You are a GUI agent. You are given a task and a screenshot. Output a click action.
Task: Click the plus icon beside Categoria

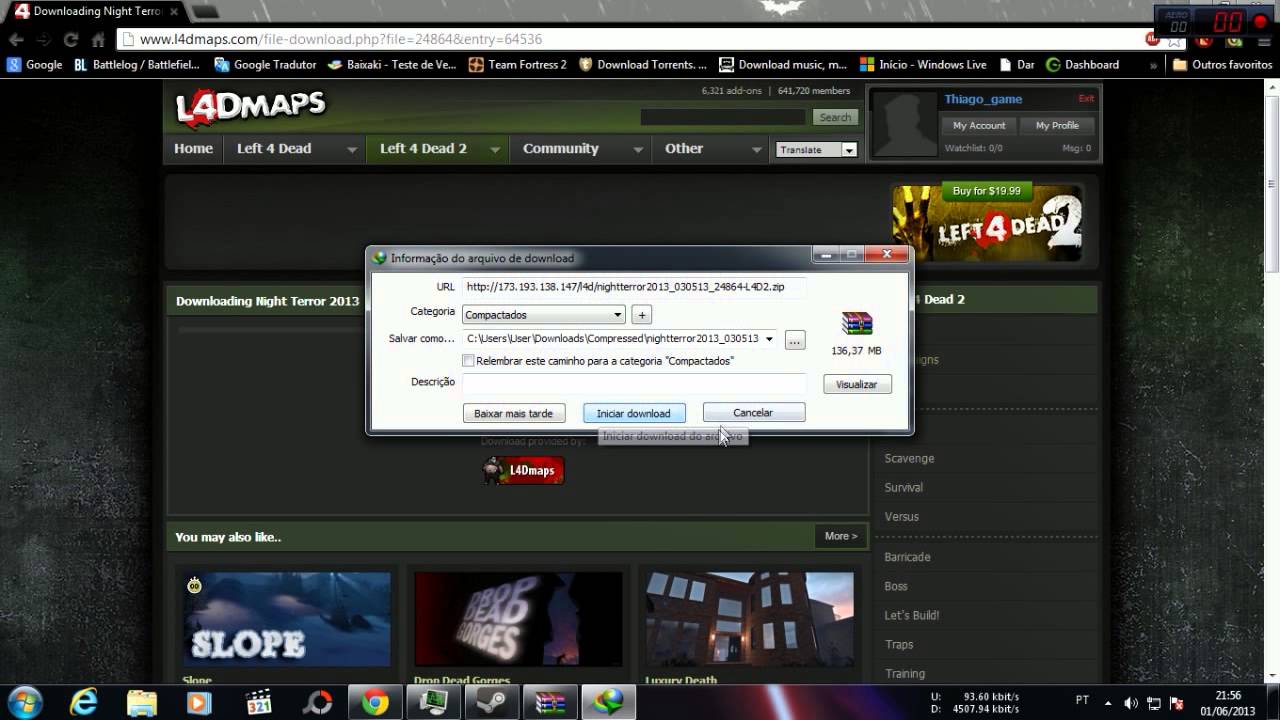coord(642,314)
